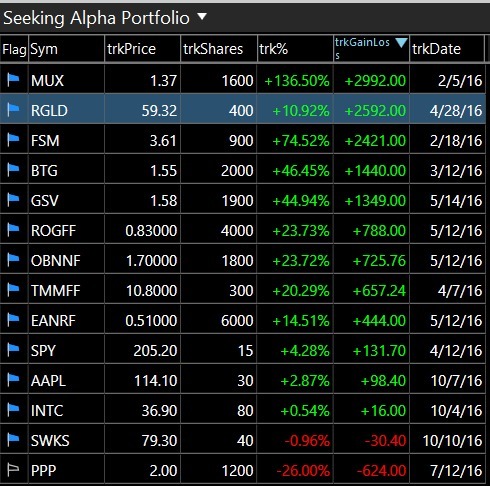
Task: Toggle the blue flag for ROGFF
Action: (13, 230)
